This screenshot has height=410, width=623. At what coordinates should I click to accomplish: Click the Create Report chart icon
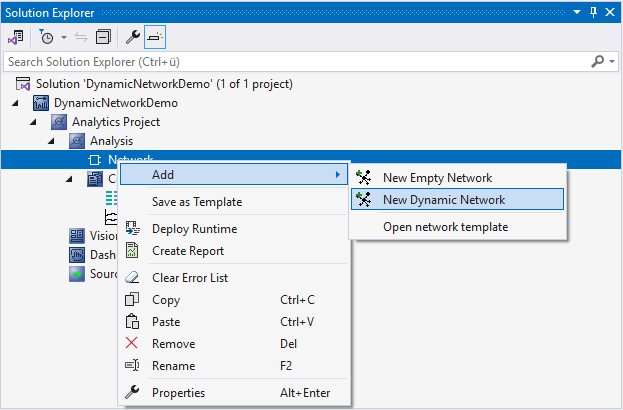coord(132,251)
